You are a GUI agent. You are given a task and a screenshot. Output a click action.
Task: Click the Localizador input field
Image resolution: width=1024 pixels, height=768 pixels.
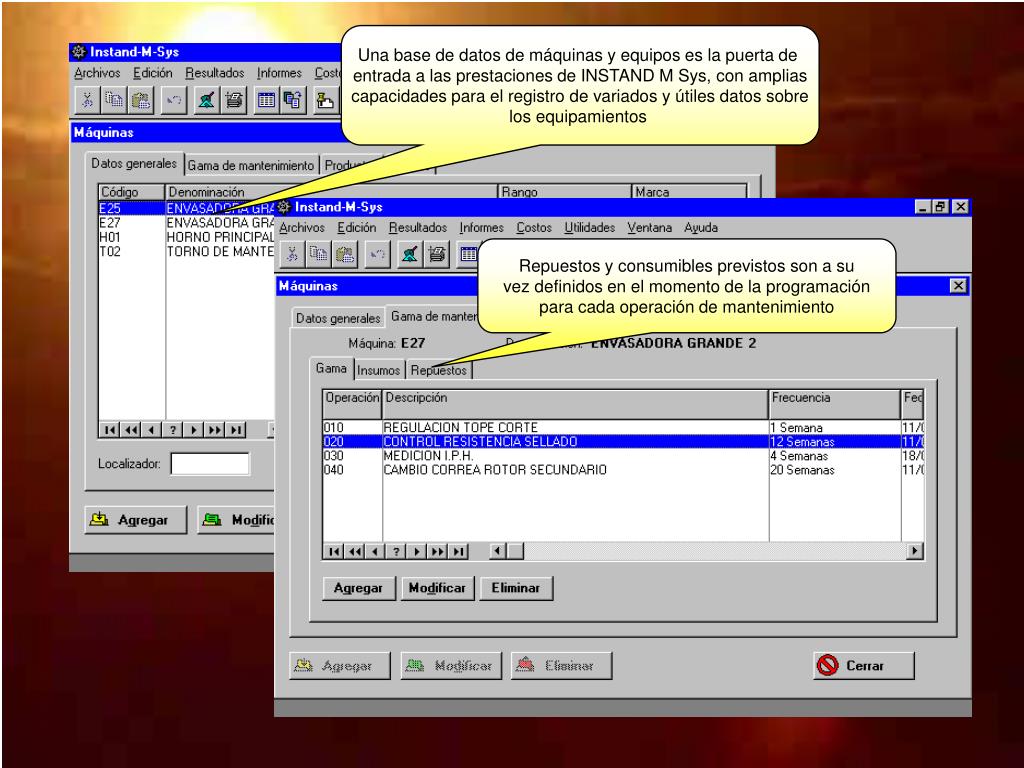[210, 464]
